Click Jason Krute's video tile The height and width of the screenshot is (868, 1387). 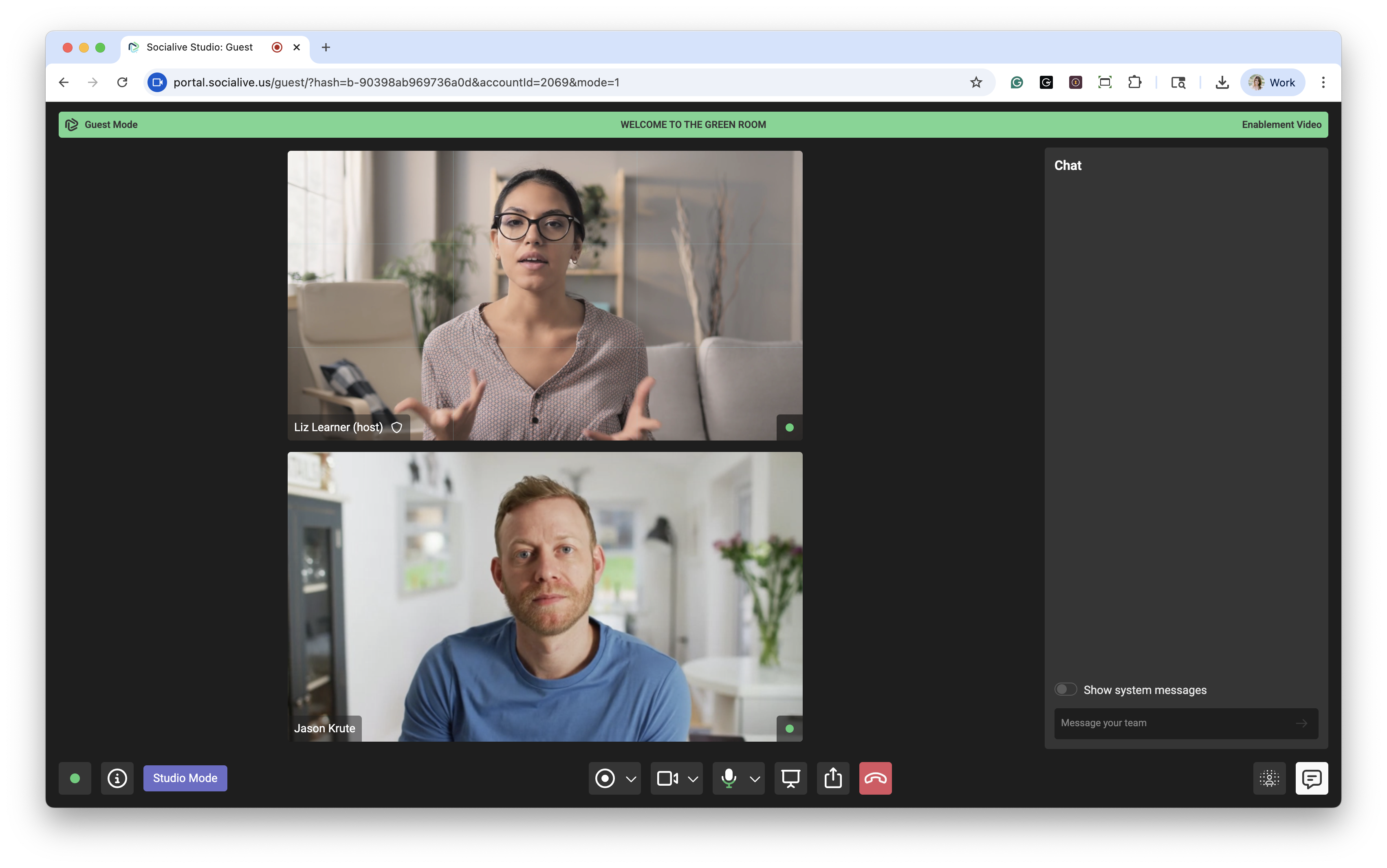545,597
